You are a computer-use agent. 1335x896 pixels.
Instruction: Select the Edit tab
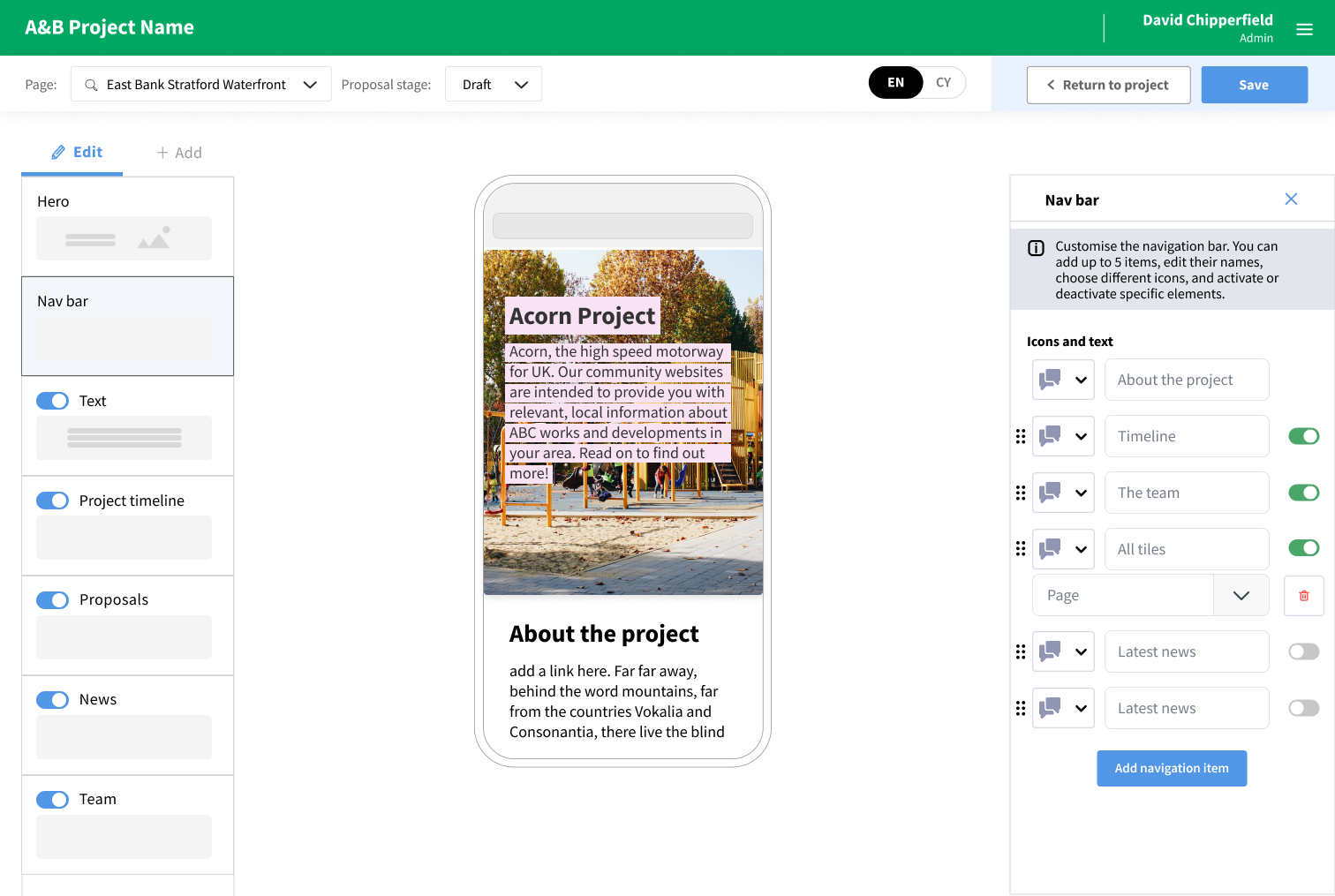tap(76, 152)
